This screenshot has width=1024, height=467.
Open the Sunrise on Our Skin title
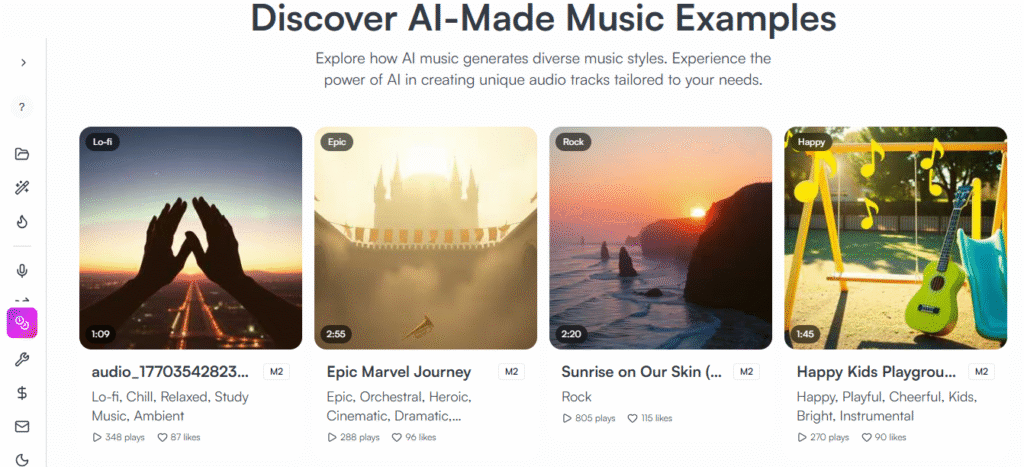coord(642,372)
